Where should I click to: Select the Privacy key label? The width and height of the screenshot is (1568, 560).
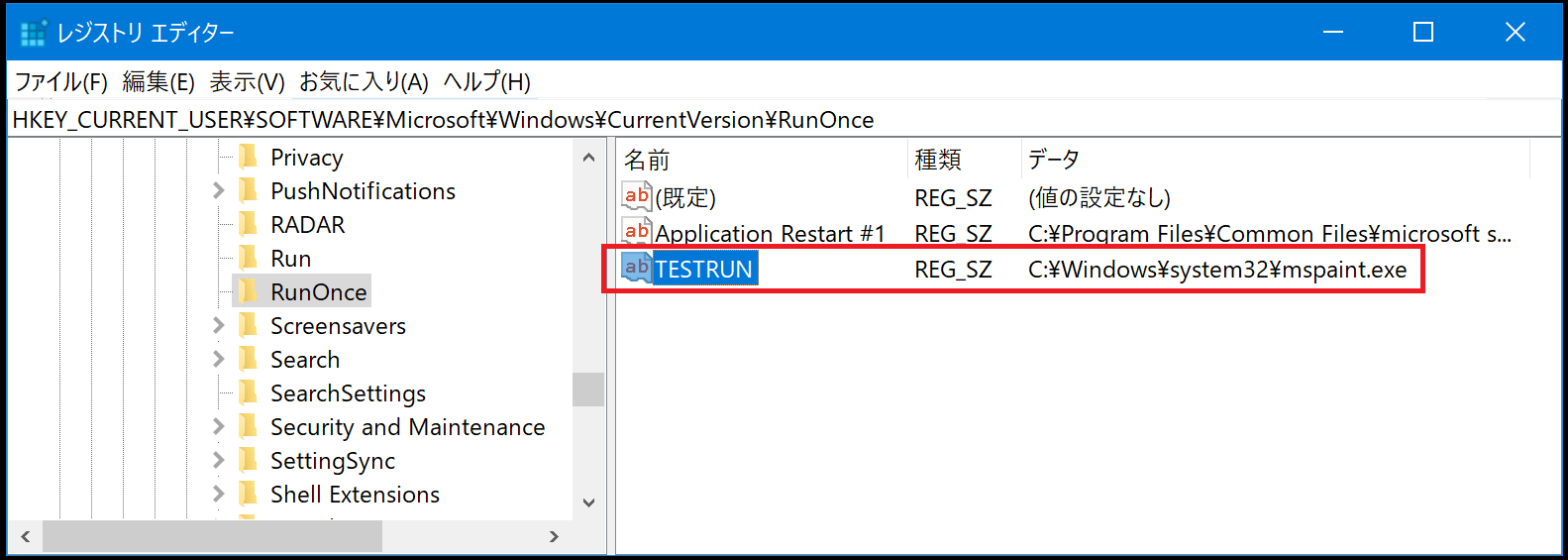coord(306,158)
